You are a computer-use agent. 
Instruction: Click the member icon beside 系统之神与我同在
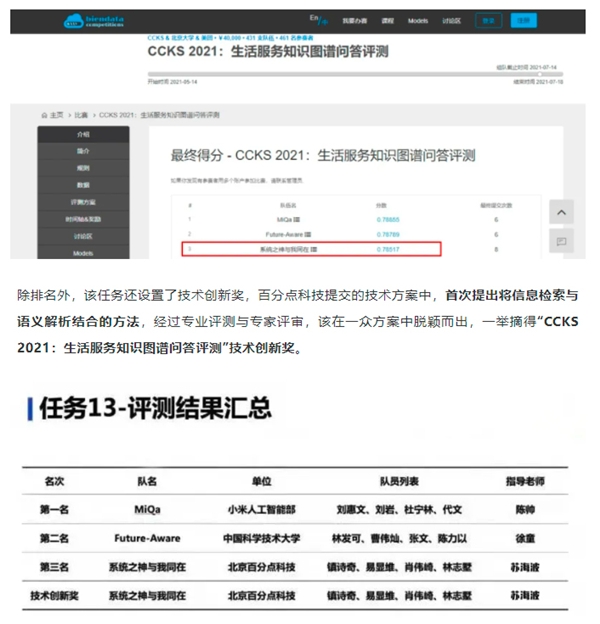pos(314,250)
